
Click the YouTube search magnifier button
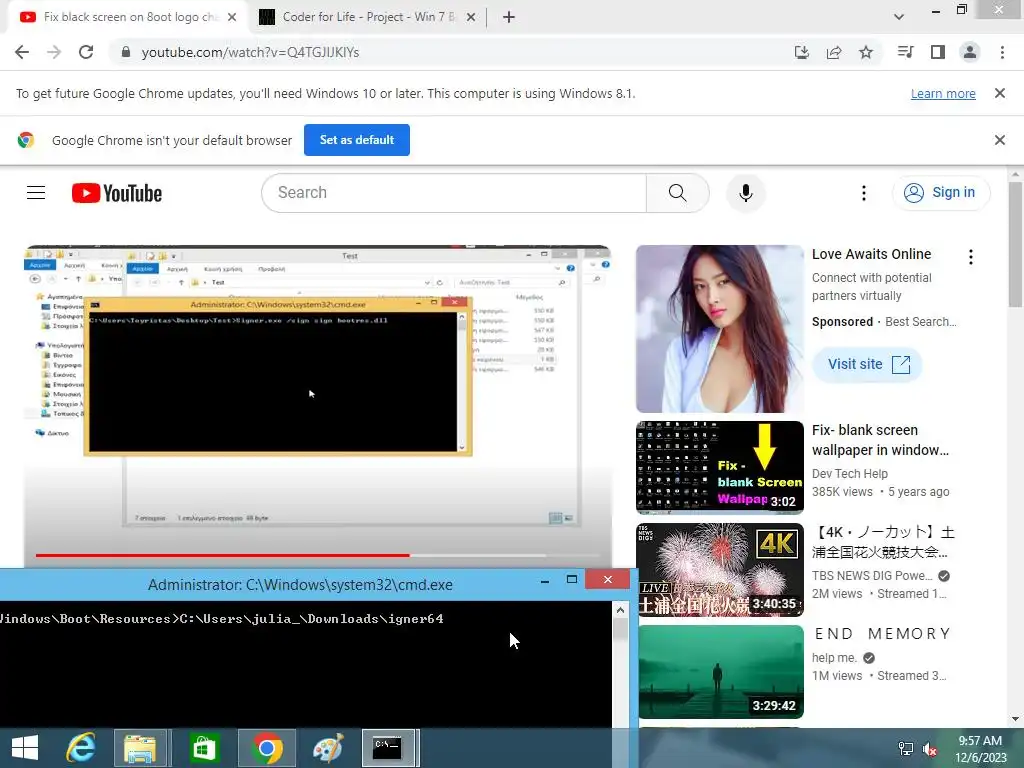pos(677,193)
